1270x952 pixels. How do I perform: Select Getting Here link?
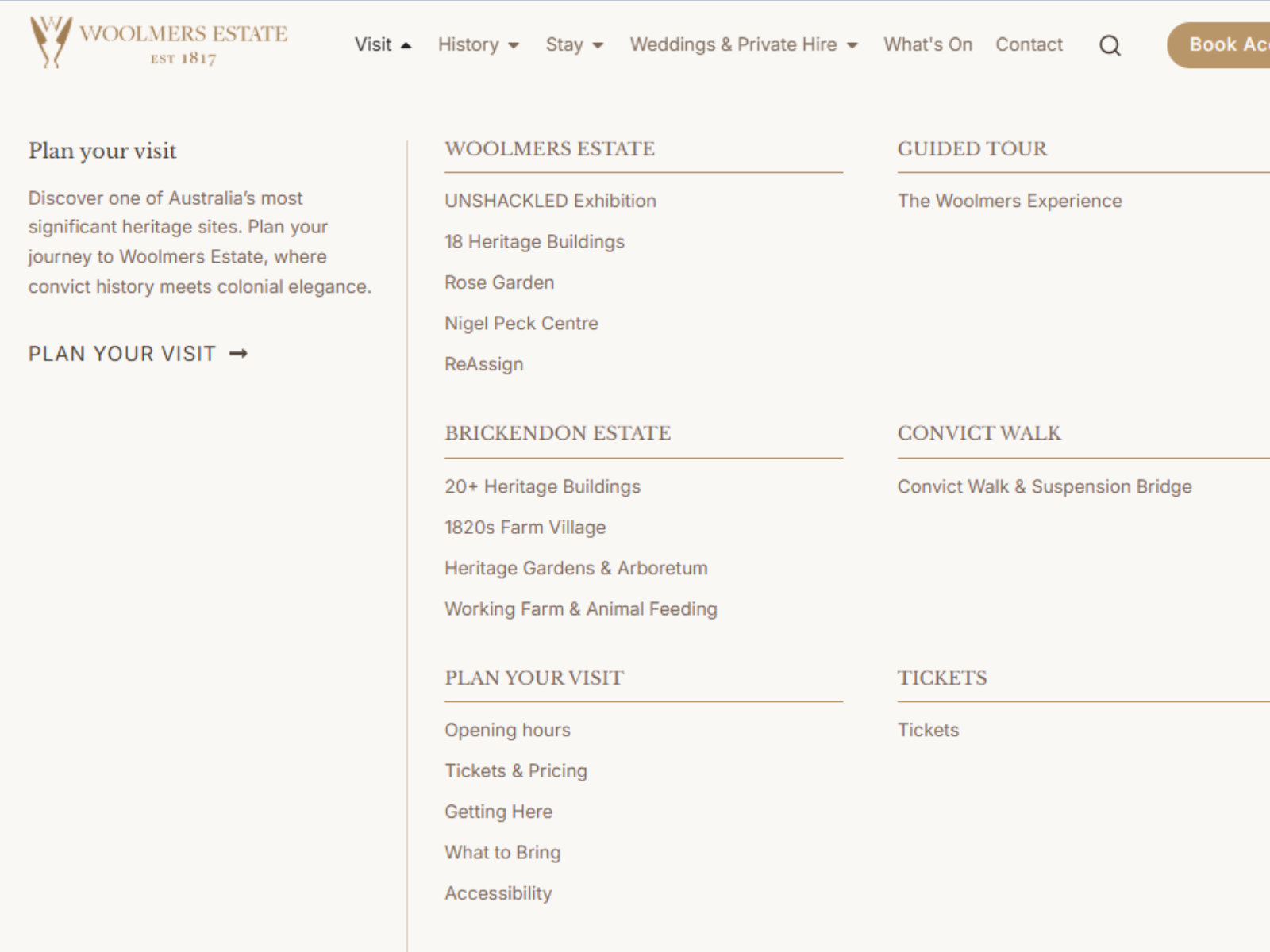[x=498, y=812]
